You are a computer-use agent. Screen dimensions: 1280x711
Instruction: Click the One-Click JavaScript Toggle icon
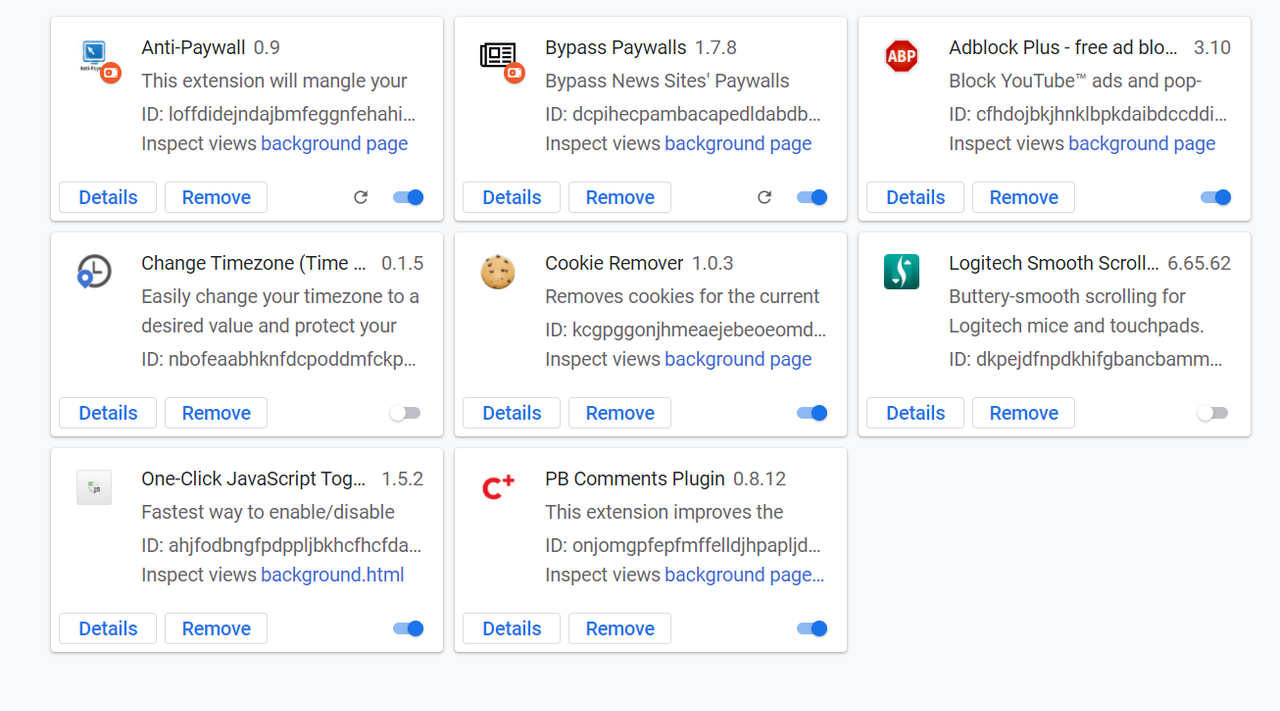pos(94,487)
